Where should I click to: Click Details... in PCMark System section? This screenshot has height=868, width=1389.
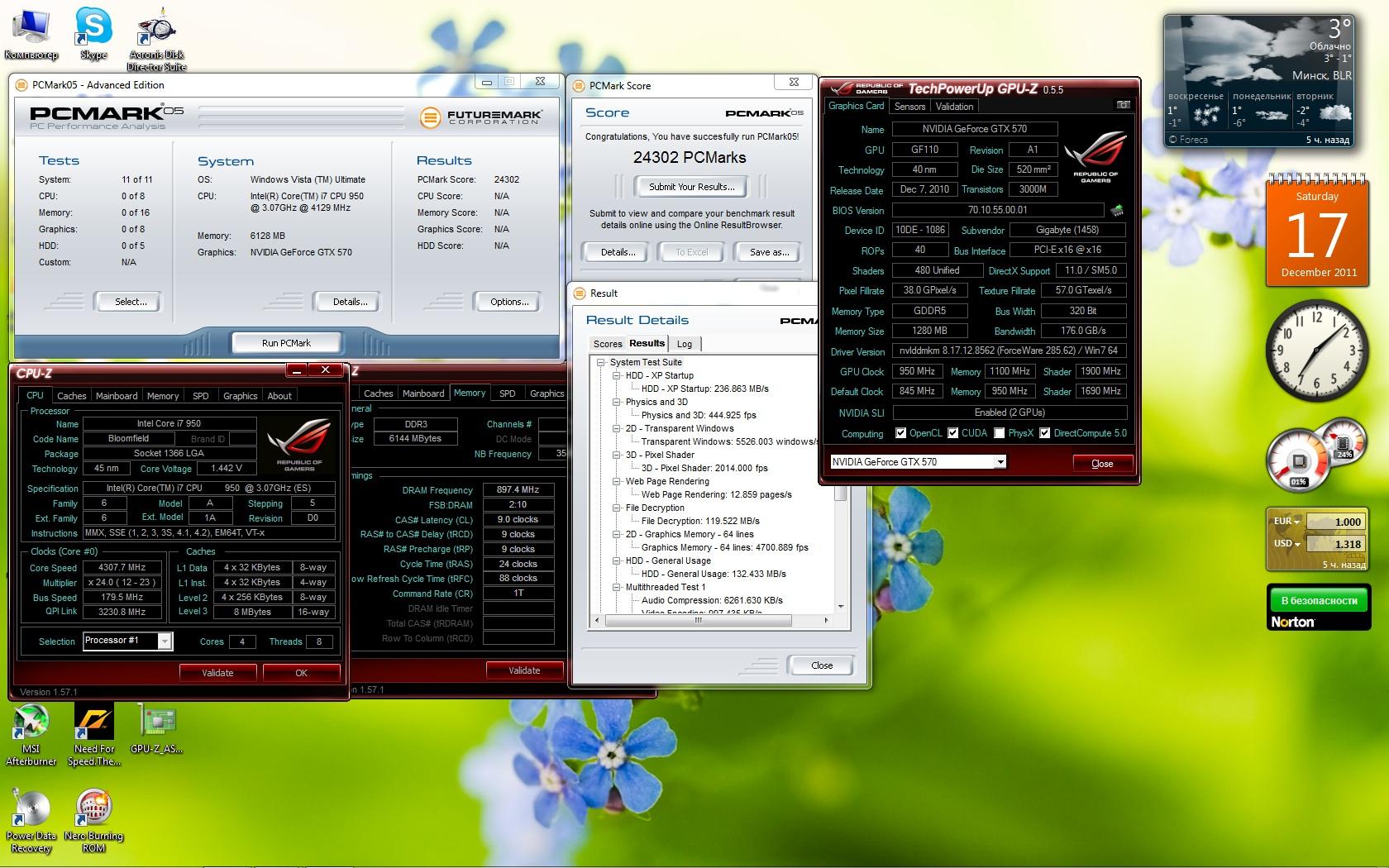pyautogui.click(x=350, y=302)
